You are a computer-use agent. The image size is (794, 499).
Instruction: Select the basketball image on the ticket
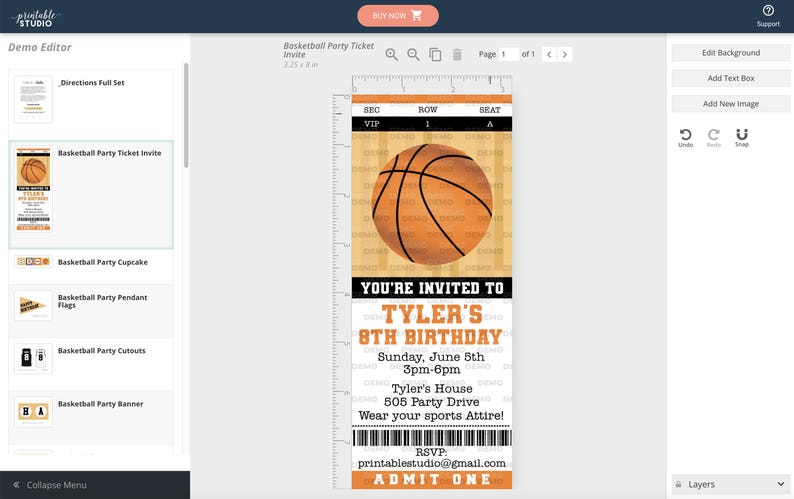pyautogui.click(x=432, y=203)
